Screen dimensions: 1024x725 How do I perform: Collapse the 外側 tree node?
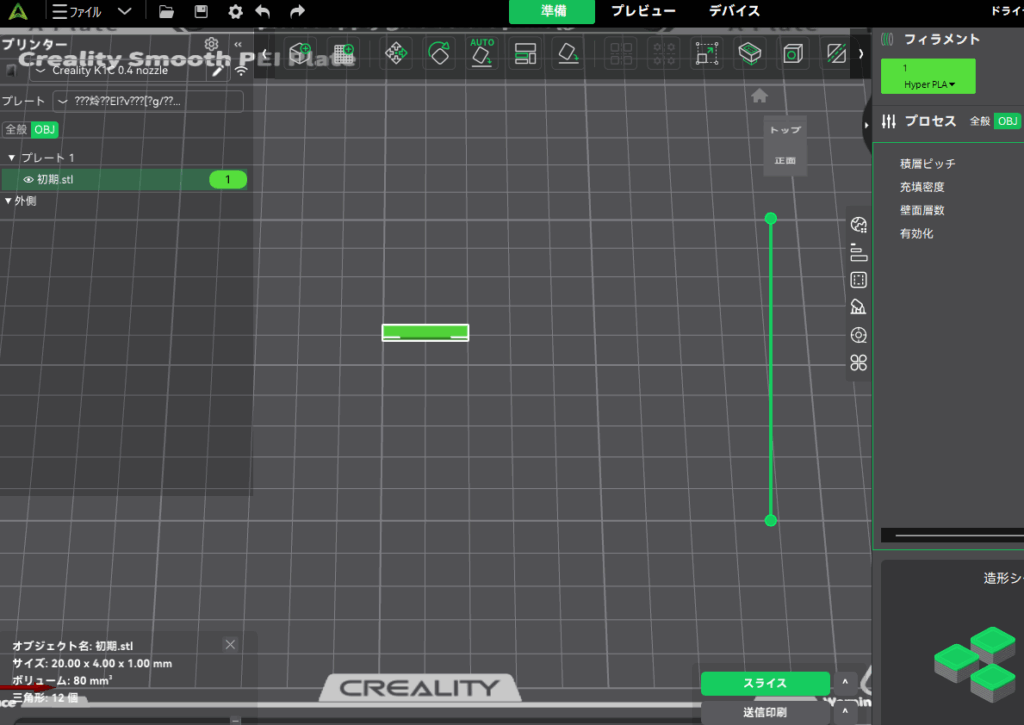pos(8,201)
